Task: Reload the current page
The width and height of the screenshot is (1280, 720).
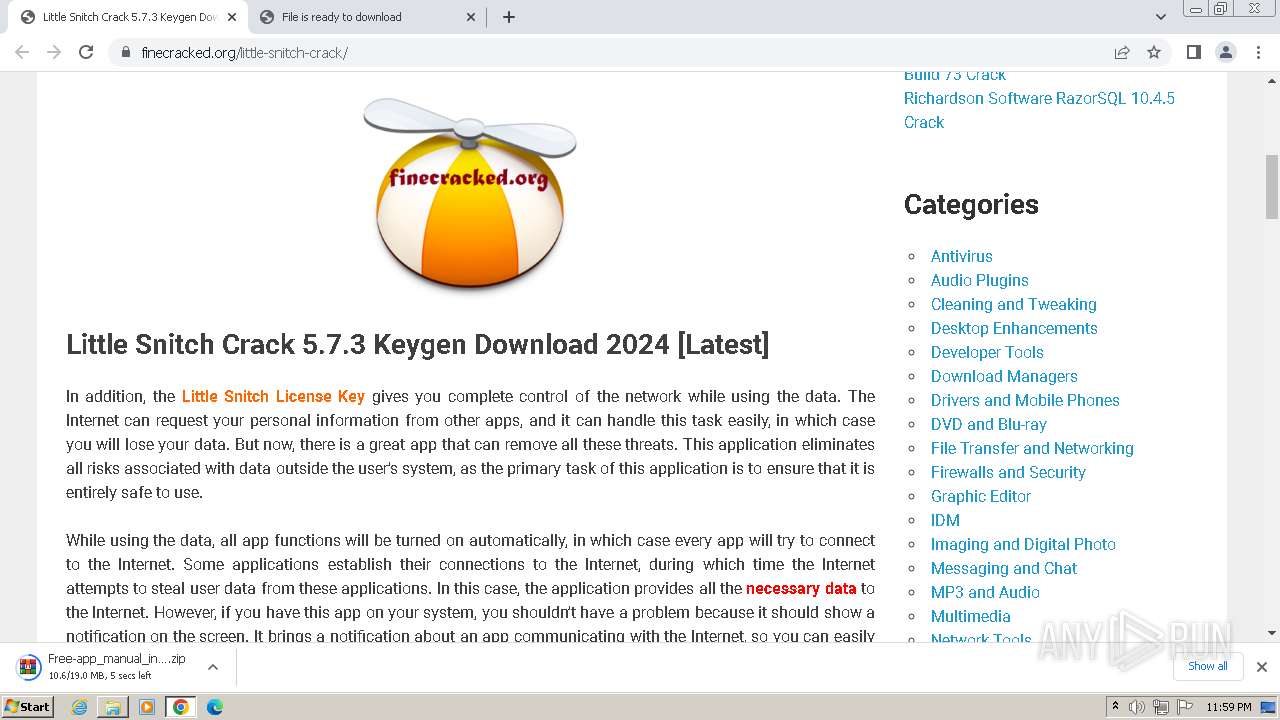Action: (x=86, y=52)
